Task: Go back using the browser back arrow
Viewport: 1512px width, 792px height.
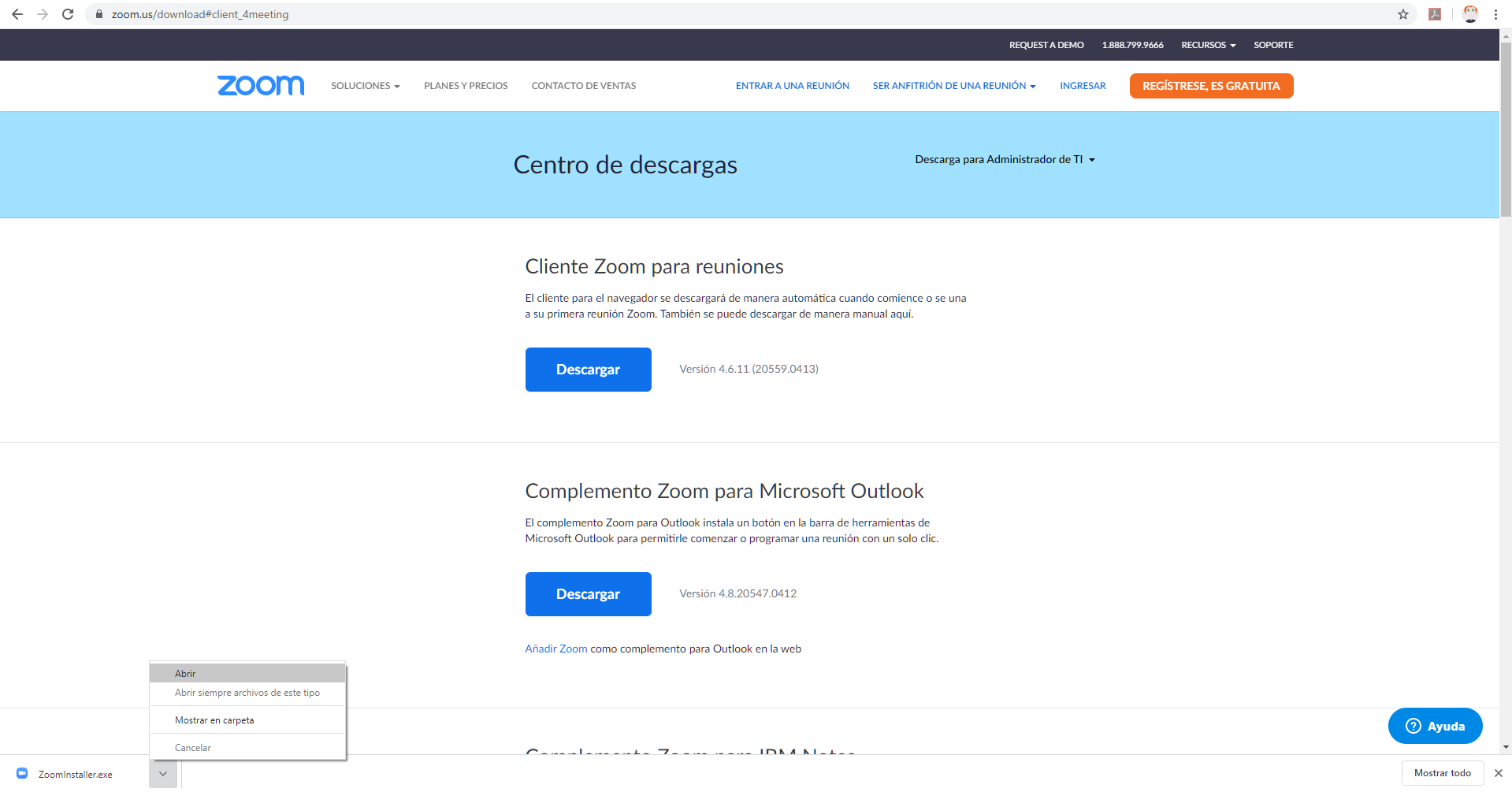Action: (17, 14)
